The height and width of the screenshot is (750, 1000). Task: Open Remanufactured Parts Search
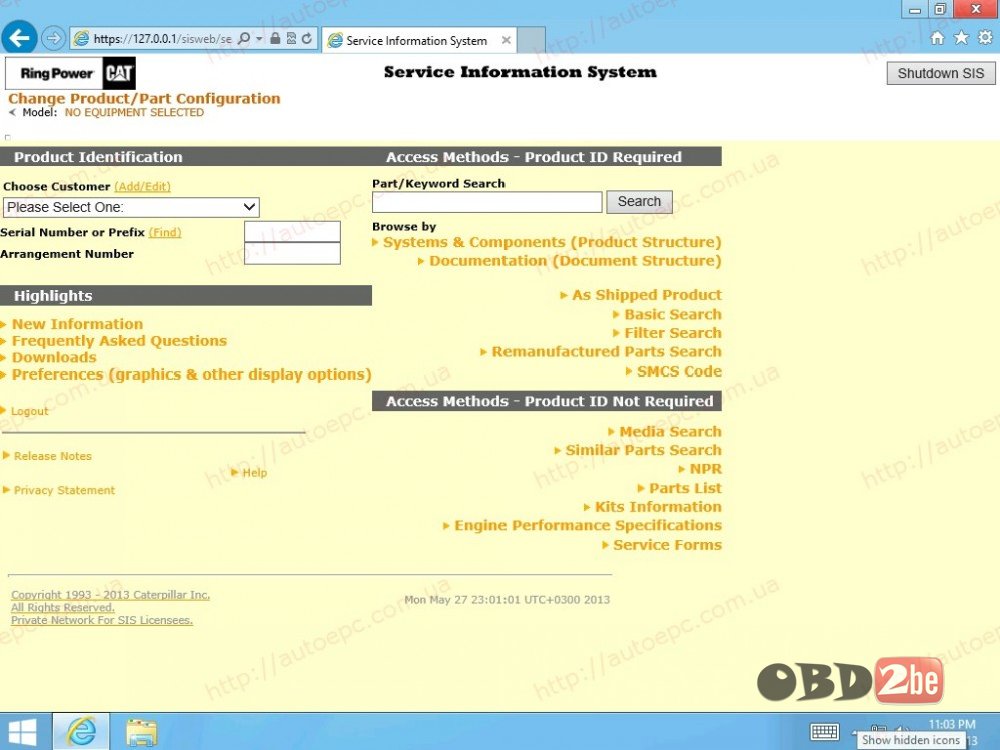click(x=607, y=351)
